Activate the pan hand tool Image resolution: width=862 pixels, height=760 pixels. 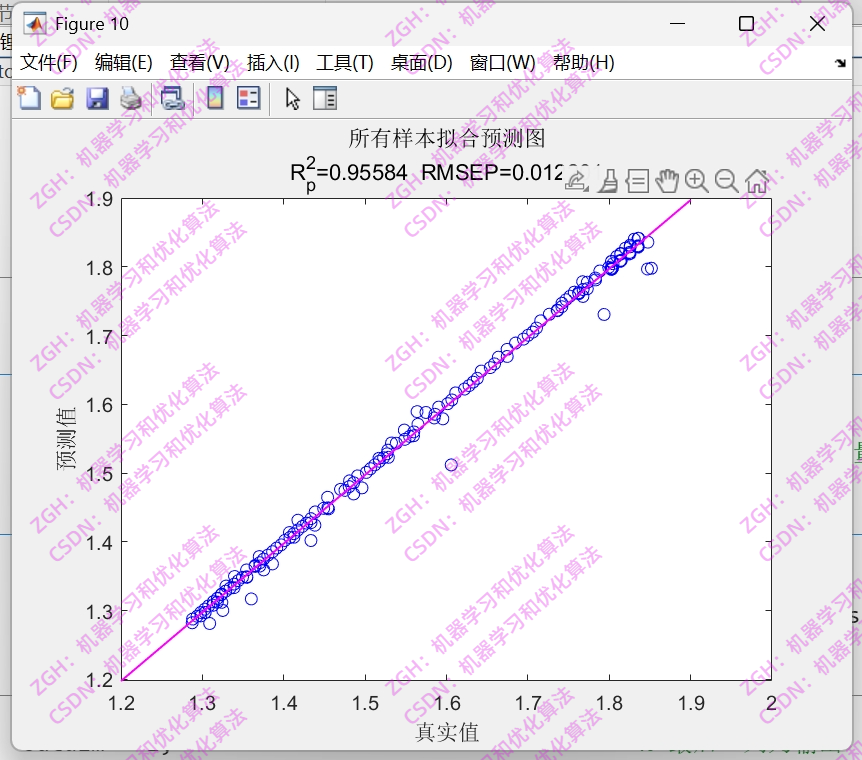click(667, 181)
